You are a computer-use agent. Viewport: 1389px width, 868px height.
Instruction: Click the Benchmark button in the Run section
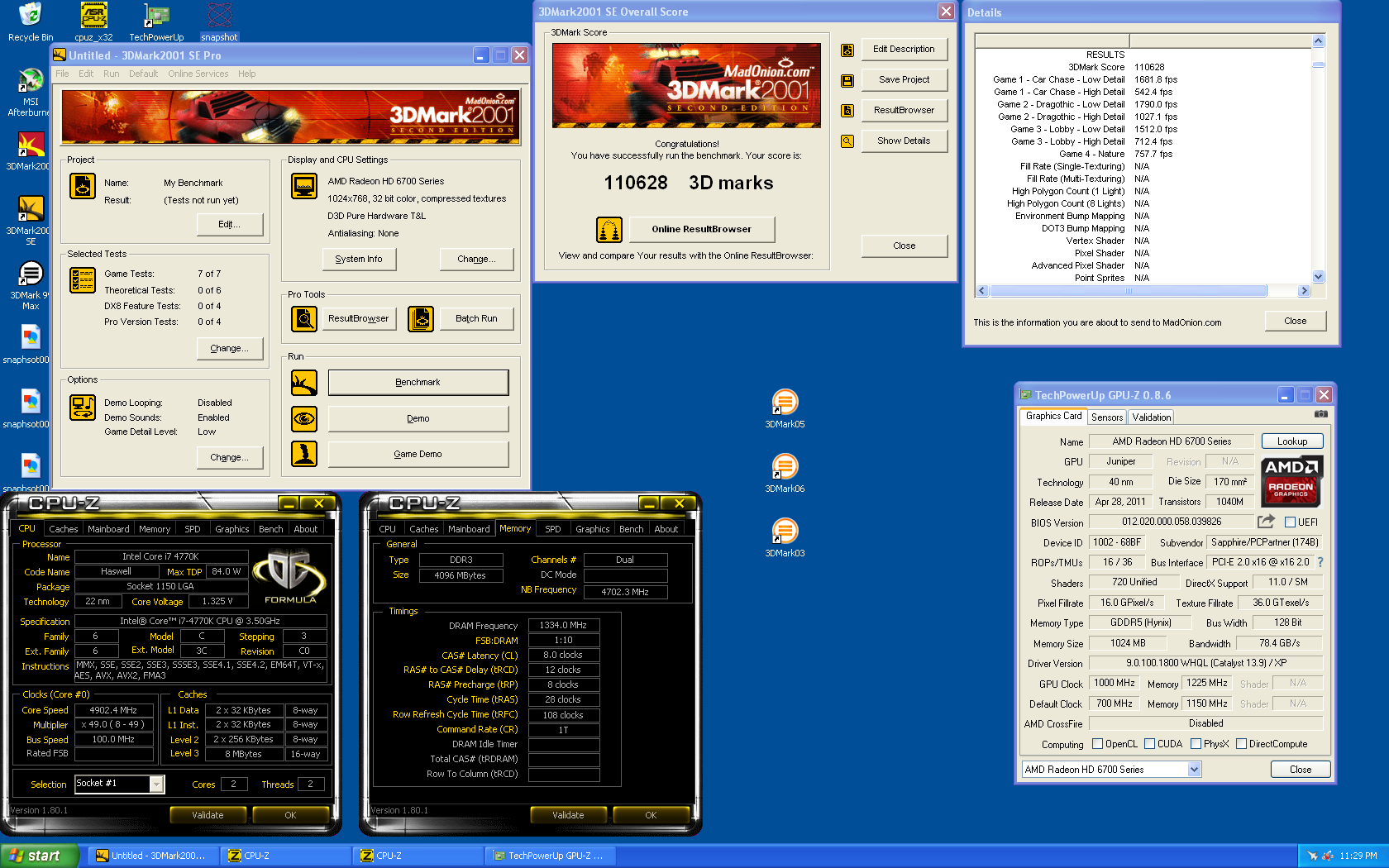click(418, 383)
